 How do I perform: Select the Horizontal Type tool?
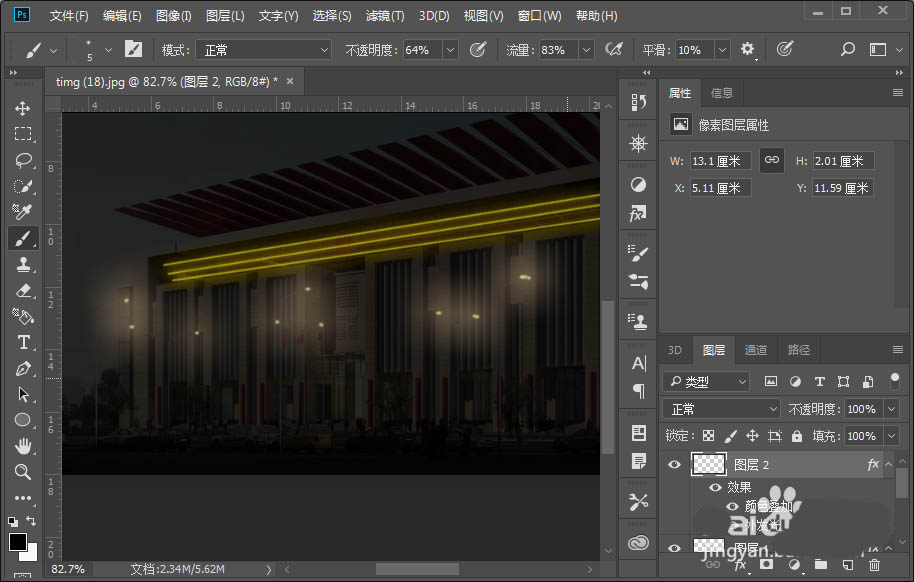click(22, 342)
